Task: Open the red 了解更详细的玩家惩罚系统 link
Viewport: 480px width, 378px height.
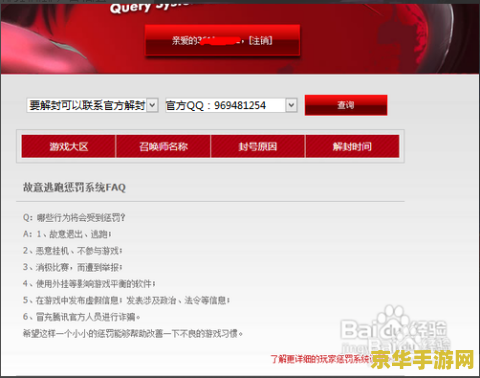Action: click(x=320, y=359)
